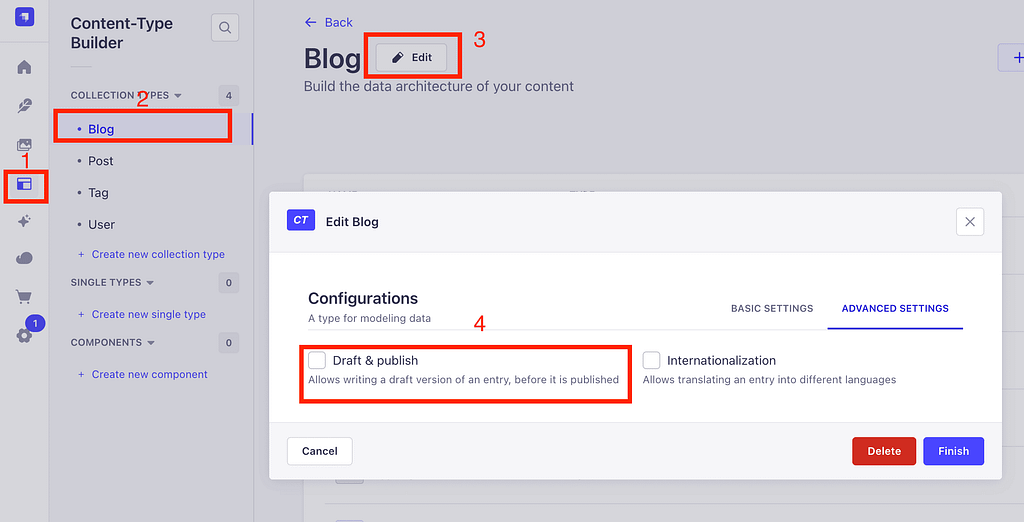
Task: Collapse the Single Types section
Action: tap(112, 282)
